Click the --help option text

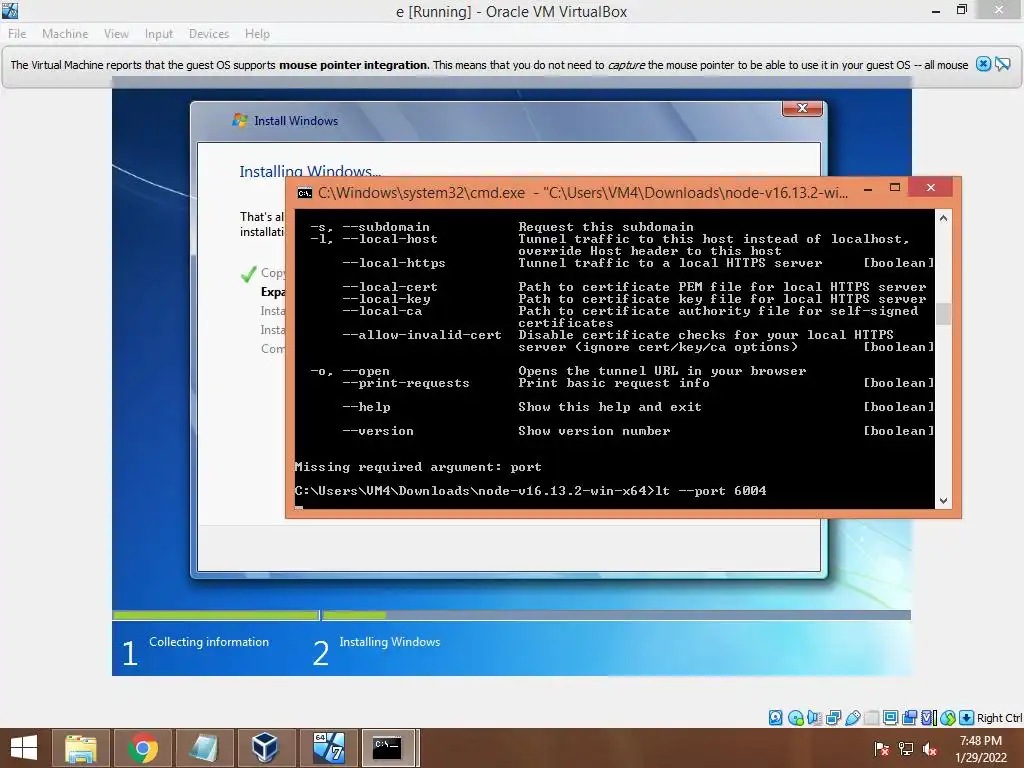click(x=366, y=407)
